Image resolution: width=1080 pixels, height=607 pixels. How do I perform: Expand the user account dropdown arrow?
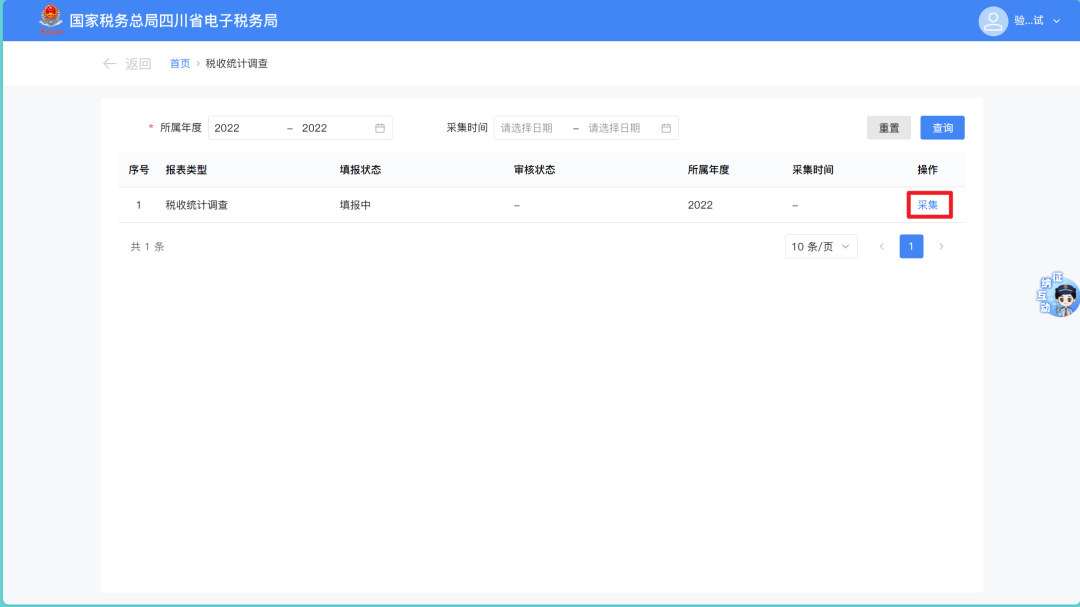click(x=1057, y=21)
